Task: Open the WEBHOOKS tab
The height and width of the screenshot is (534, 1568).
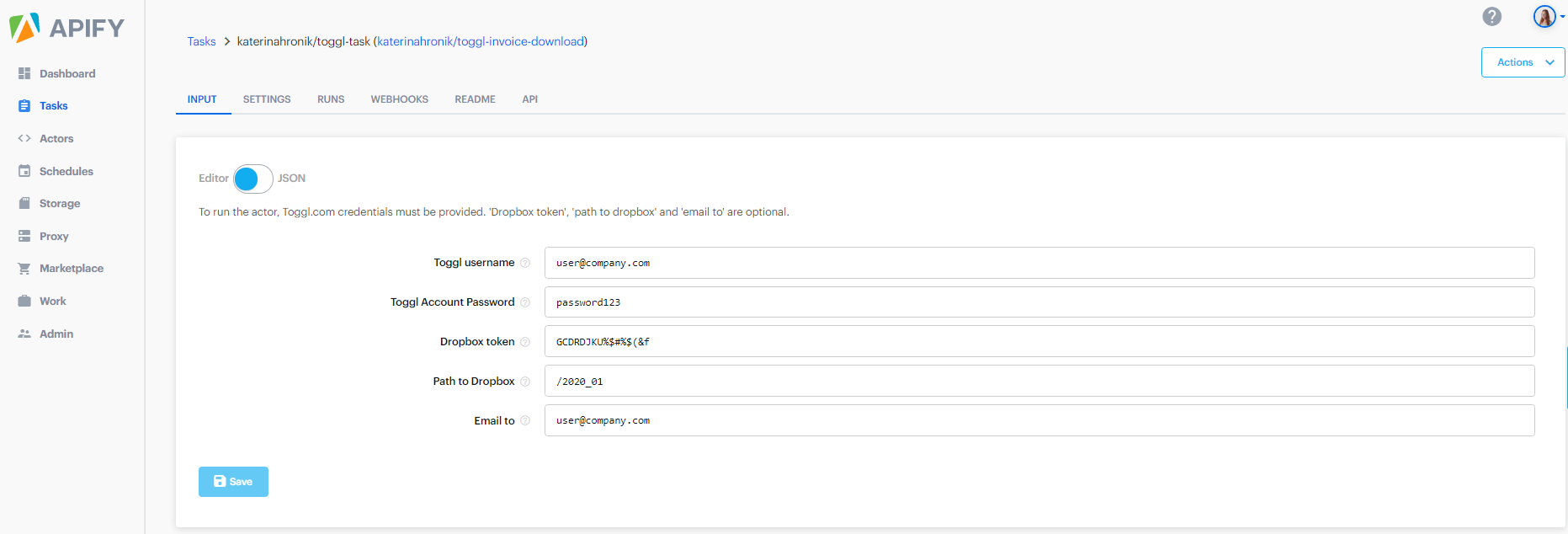Action: (400, 99)
